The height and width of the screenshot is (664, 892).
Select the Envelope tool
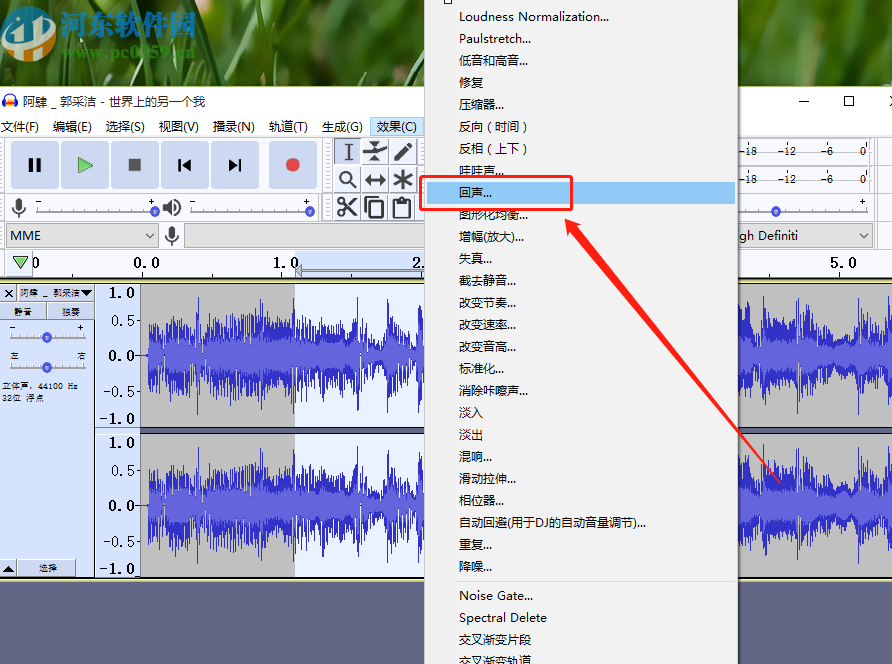coord(375,151)
